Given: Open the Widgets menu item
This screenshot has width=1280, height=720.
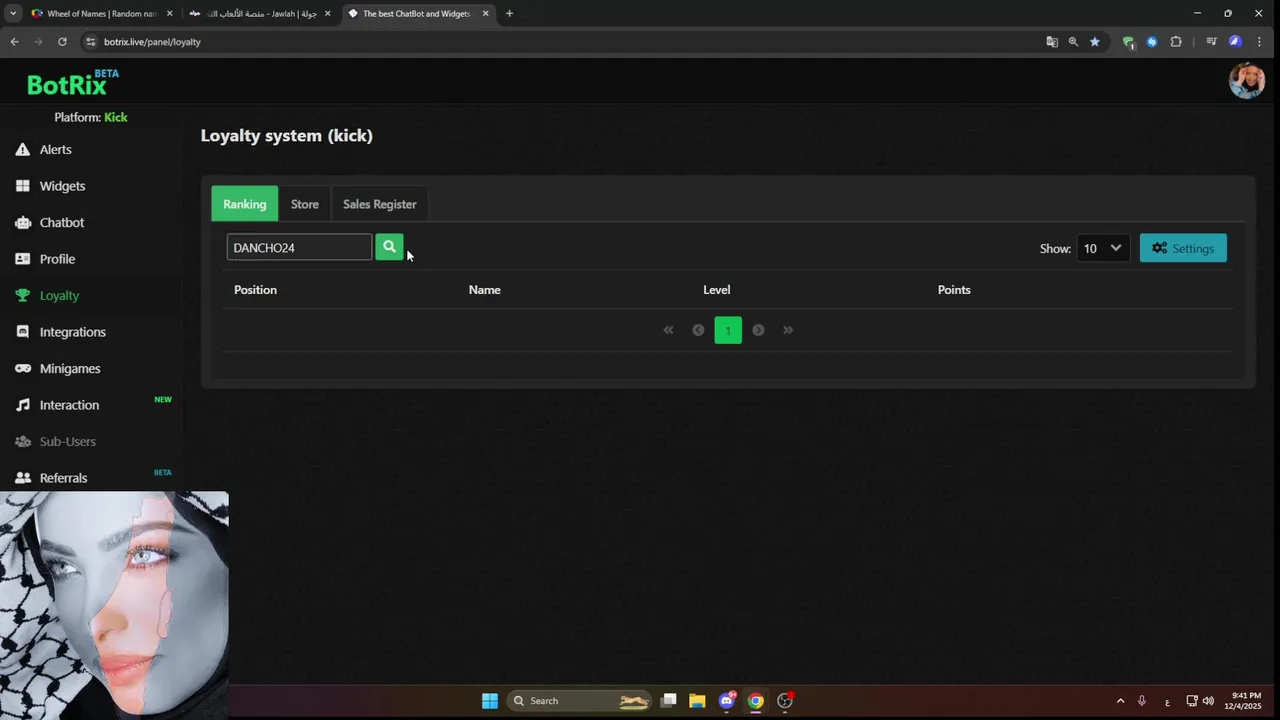Looking at the screenshot, I should (62, 186).
